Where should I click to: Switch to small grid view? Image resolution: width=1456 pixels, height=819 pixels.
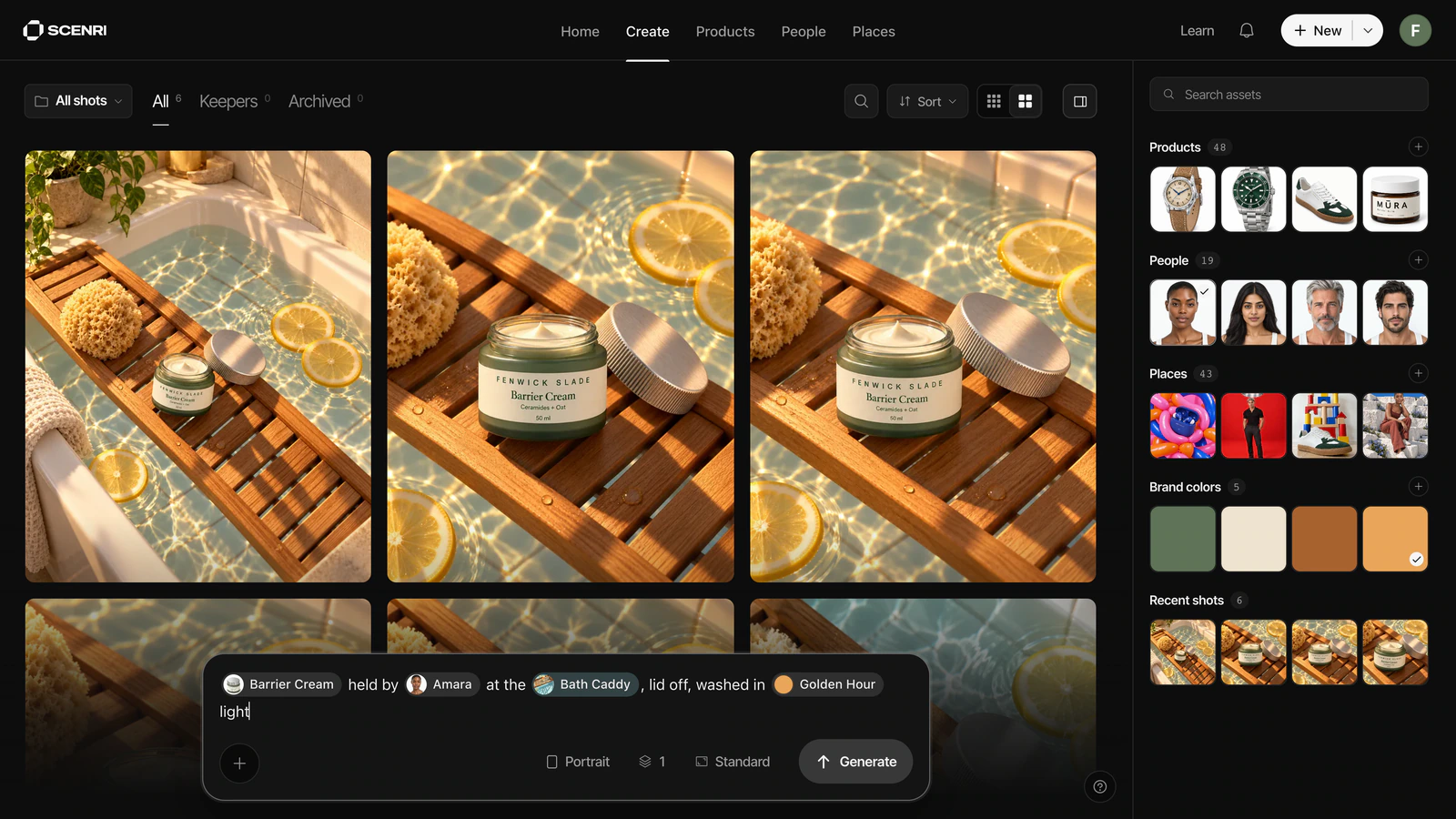pos(994,101)
